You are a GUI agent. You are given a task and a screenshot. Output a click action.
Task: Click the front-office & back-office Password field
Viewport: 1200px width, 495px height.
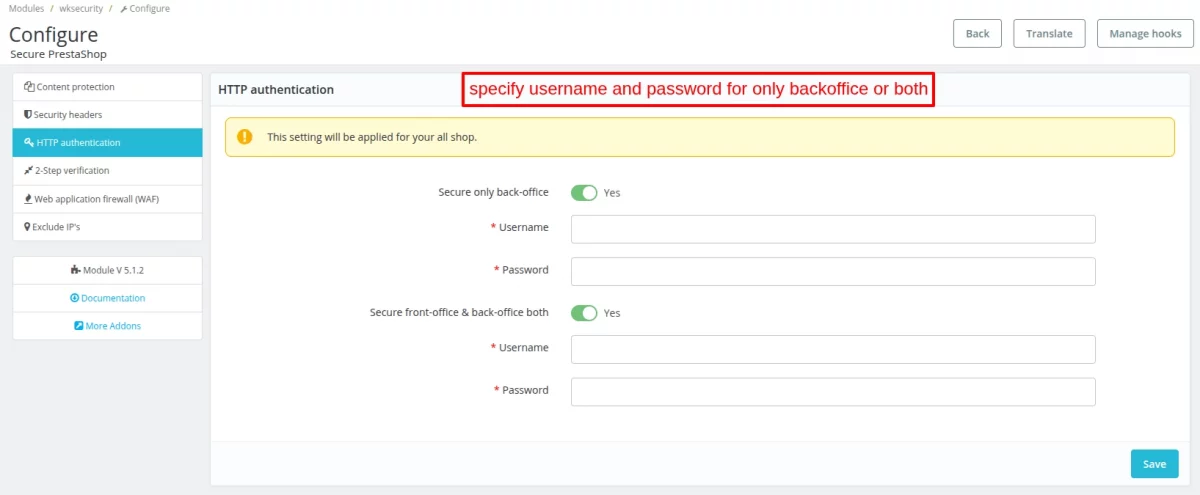833,392
